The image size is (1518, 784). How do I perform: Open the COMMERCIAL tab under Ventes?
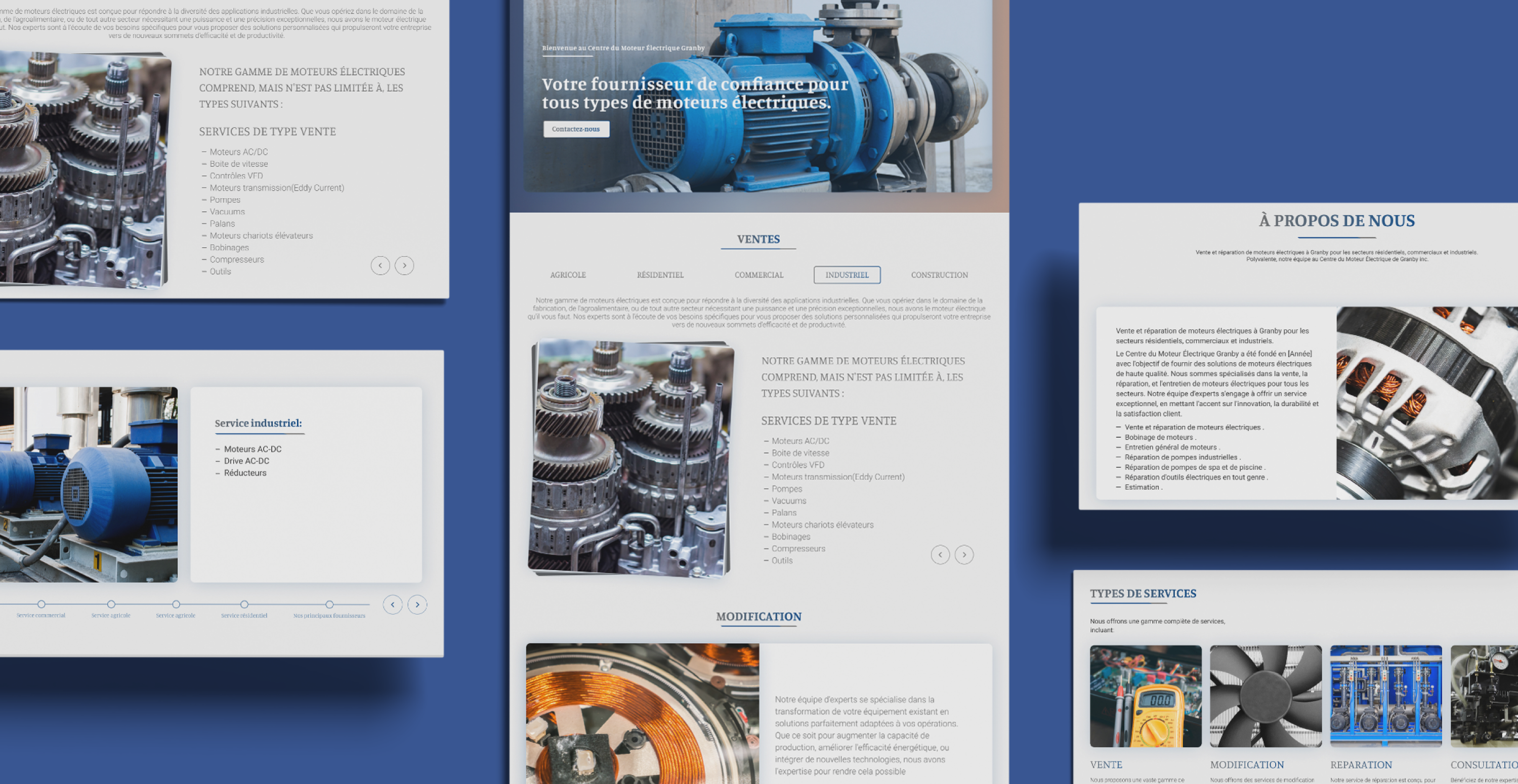point(758,275)
